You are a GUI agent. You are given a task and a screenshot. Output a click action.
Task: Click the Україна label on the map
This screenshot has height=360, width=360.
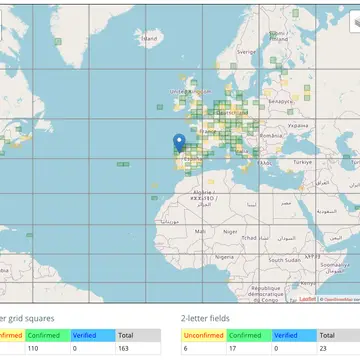298,126
